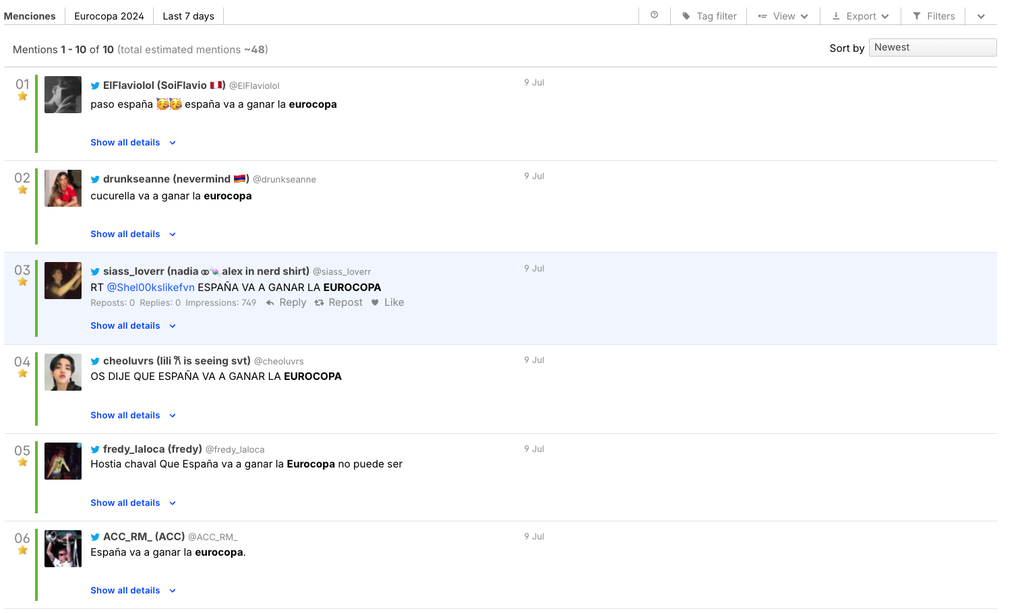Screen dimensions: 1024x613
Task: Open the Tag filter tool
Action: tap(709, 16)
